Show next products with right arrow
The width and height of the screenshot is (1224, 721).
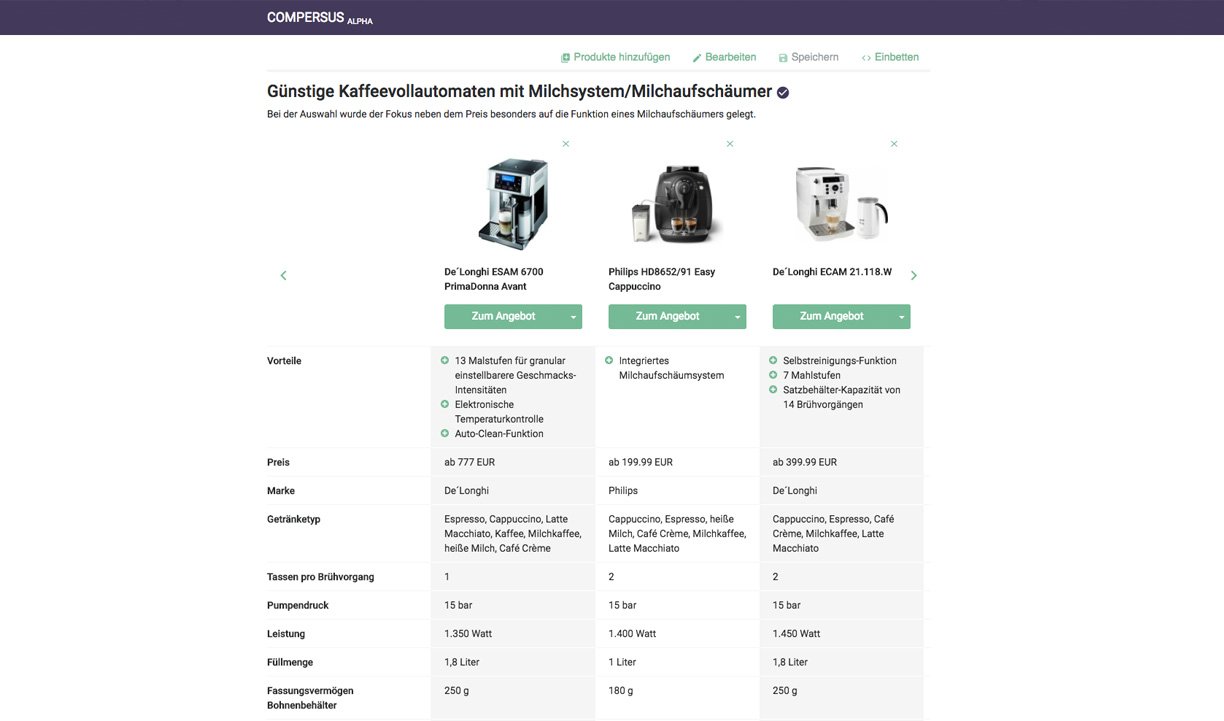coord(914,275)
